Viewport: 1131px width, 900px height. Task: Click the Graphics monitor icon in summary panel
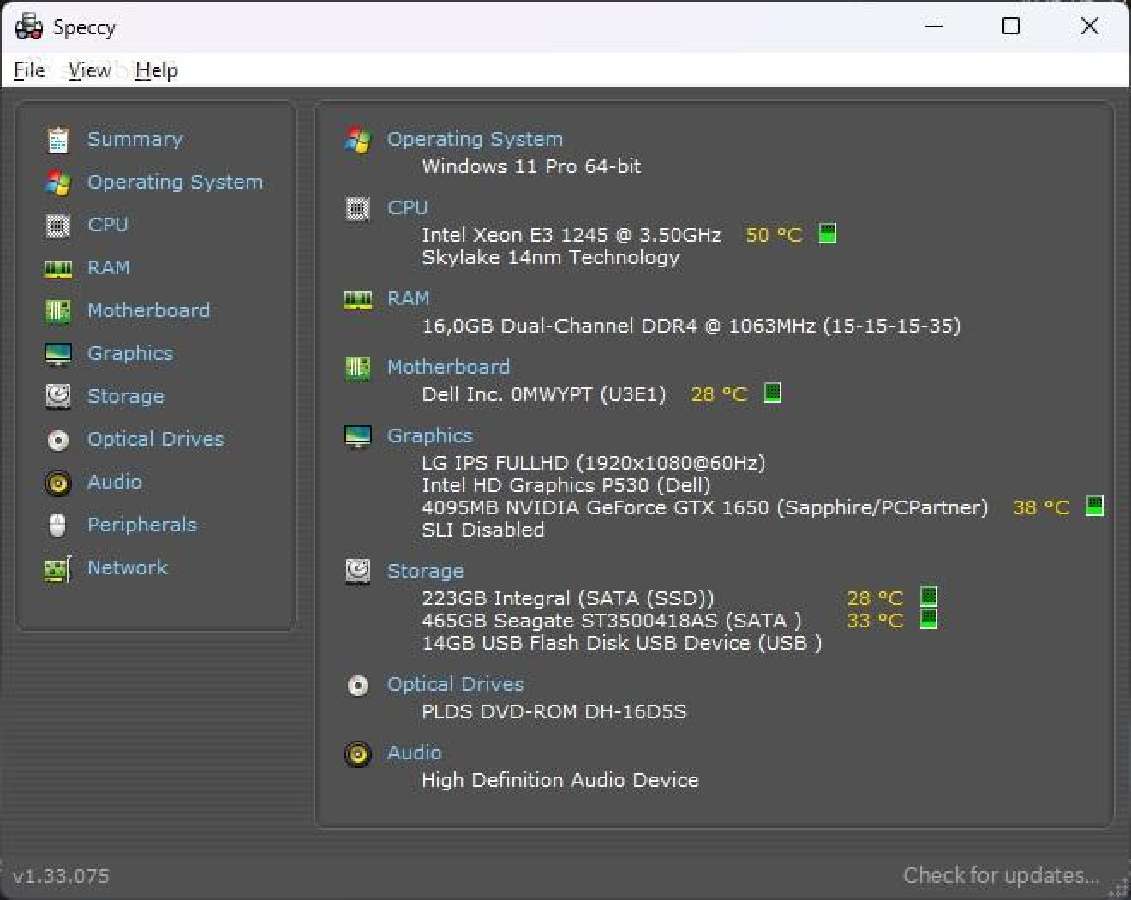(358, 436)
